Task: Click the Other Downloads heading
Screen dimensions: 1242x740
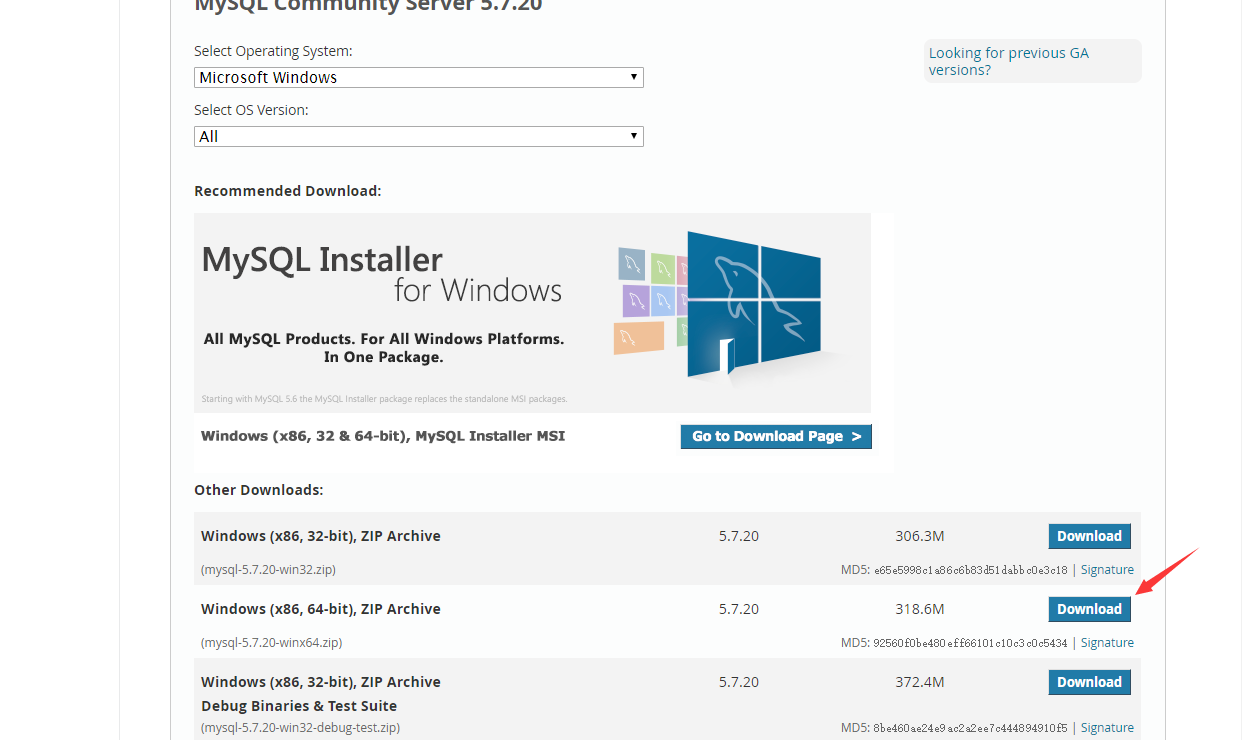Action: point(259,490)
